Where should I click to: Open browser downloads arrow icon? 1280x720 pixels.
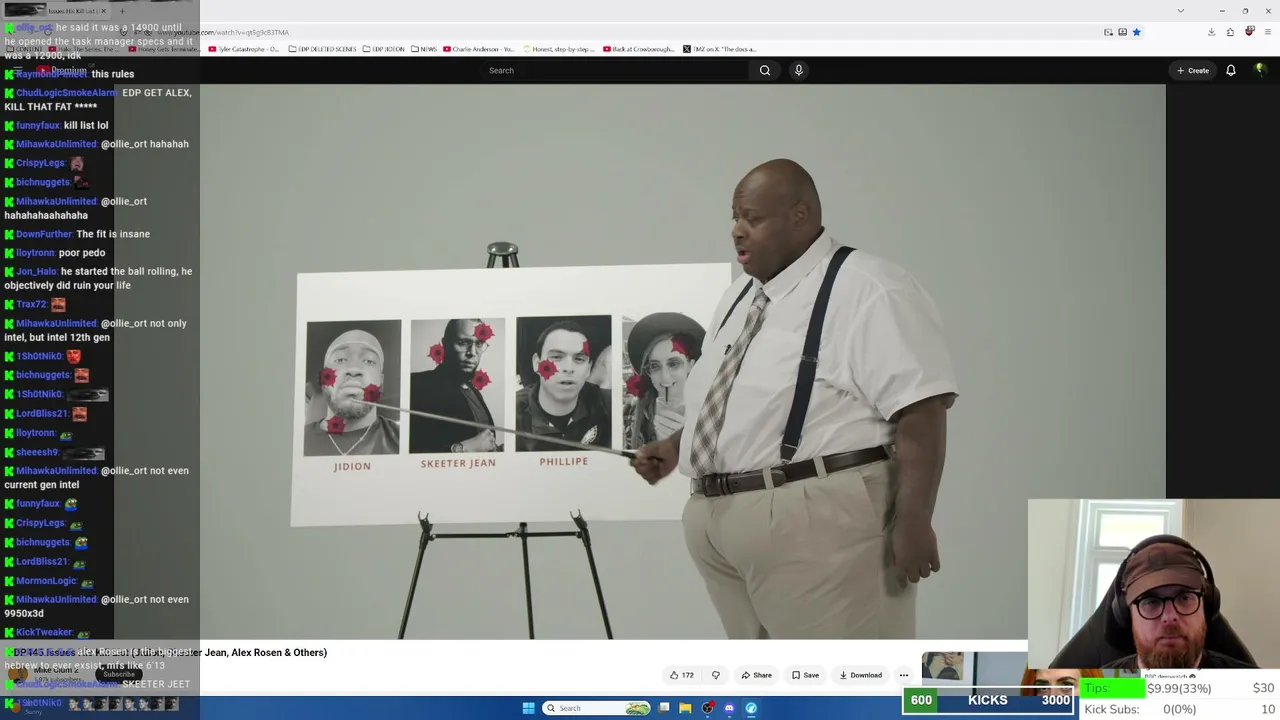tap(1211, 32)
